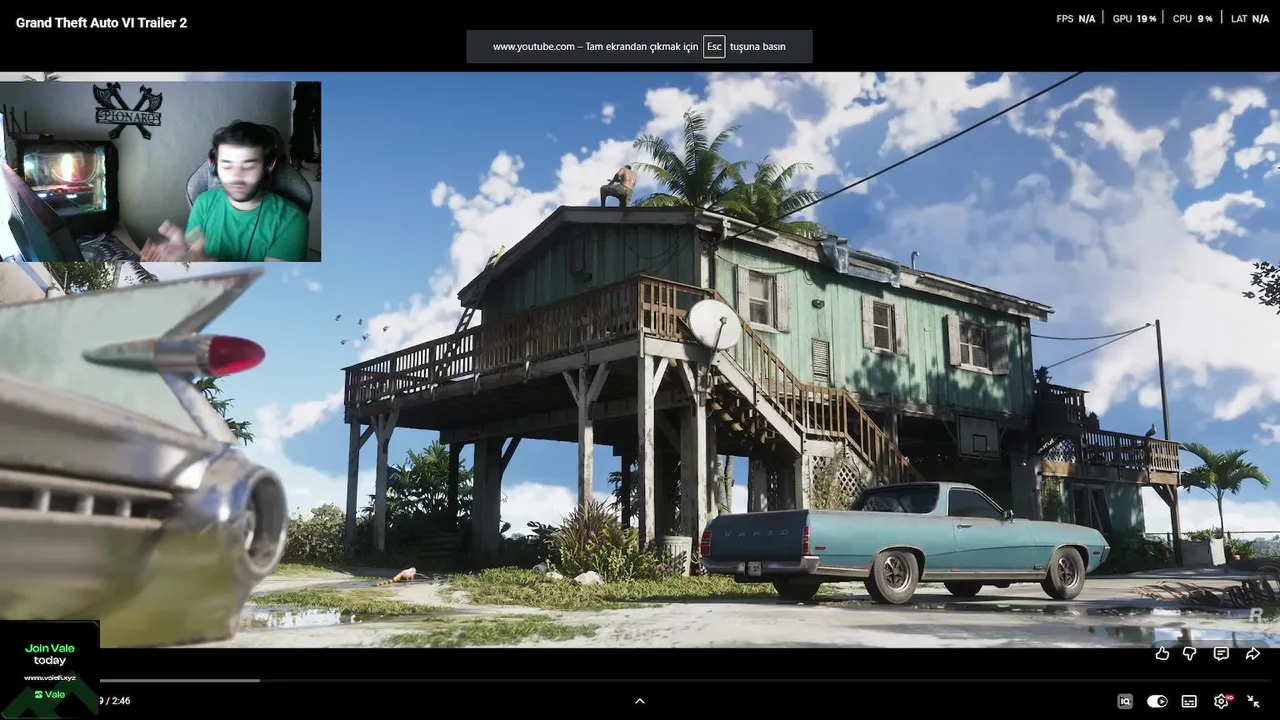Screen dimensions: 1280x720
Task: Click the FPS N/A readout
Action: pyautogui.click(x=1076, y=19)
